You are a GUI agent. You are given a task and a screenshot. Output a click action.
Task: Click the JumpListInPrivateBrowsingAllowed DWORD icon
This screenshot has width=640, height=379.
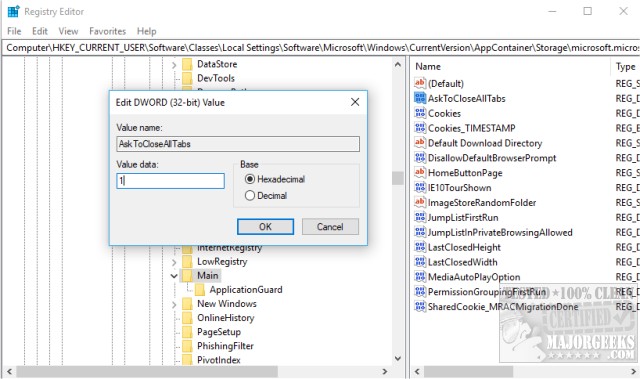click(x=420, y=232)
